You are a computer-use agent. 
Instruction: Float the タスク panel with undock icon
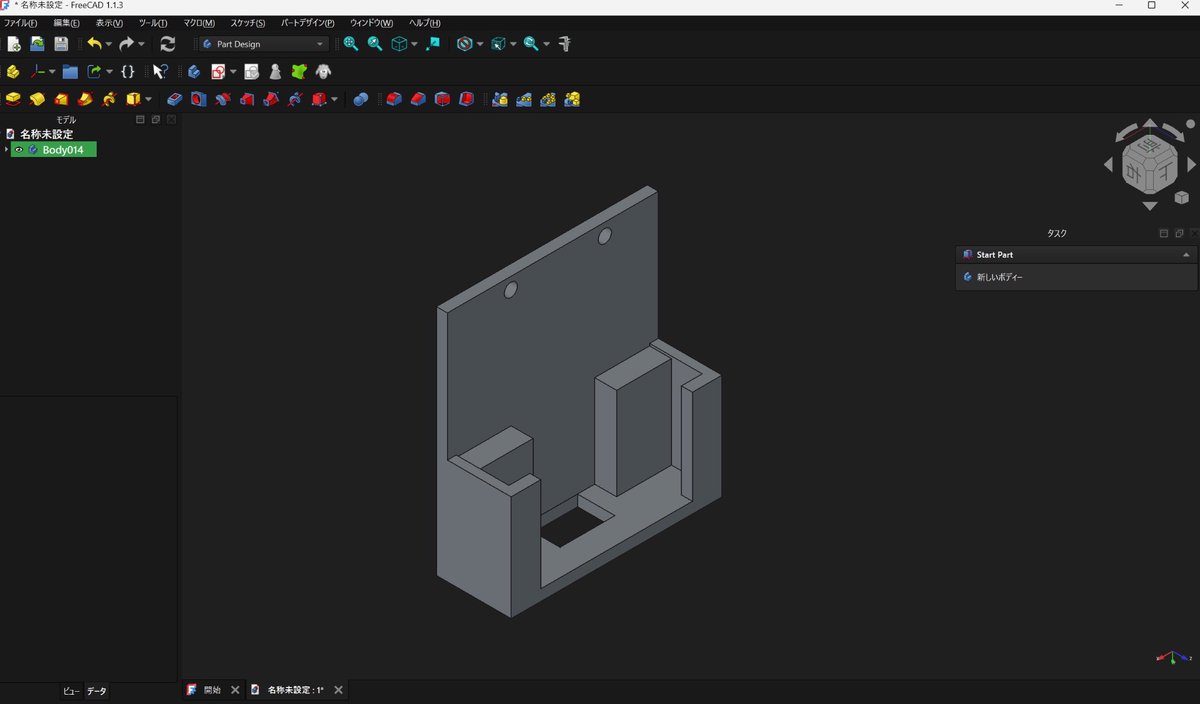[x=1180, y=233]
